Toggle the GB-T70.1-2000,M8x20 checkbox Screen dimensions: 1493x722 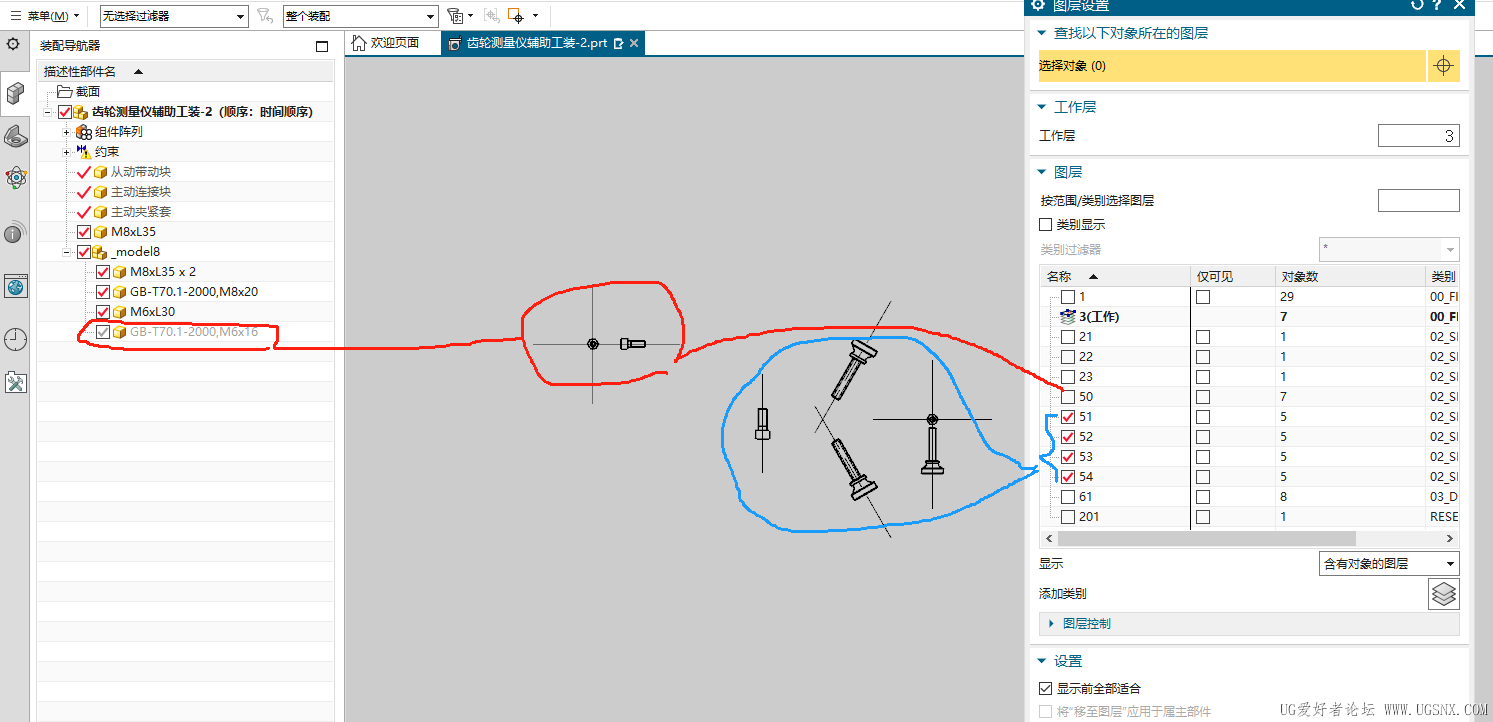coord(103,292)
